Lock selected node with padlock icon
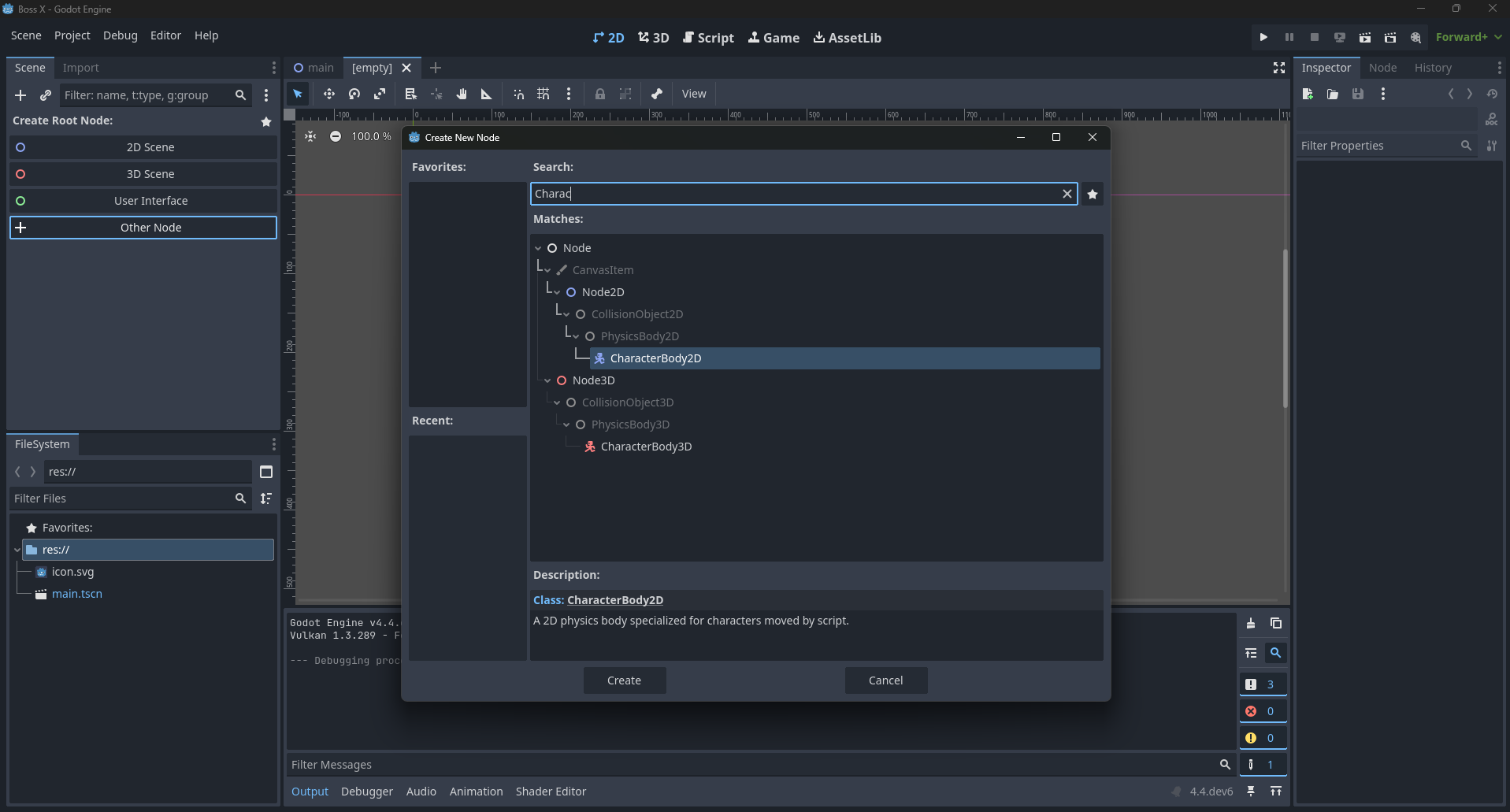The width and height of the screenshot is (1510, 812). point(600,94)
